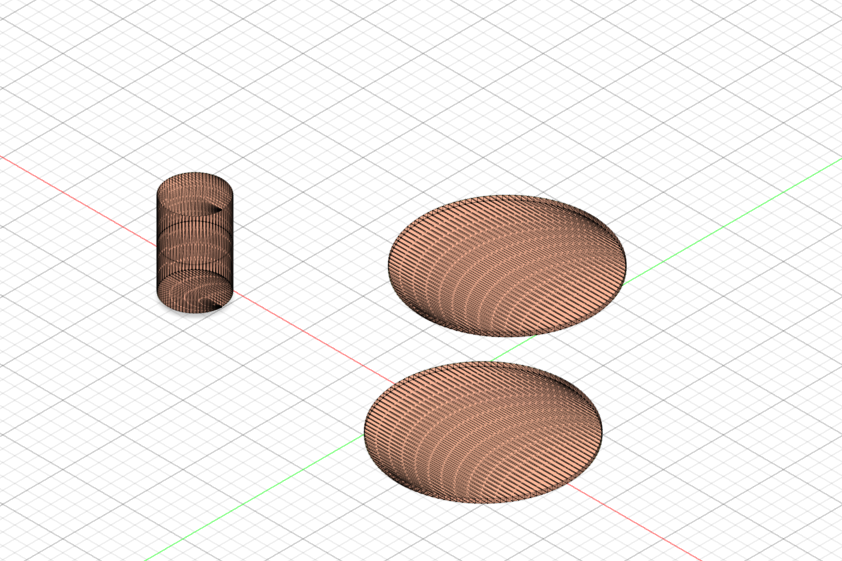Select the tall cylinder object

[x=195, y=243]
